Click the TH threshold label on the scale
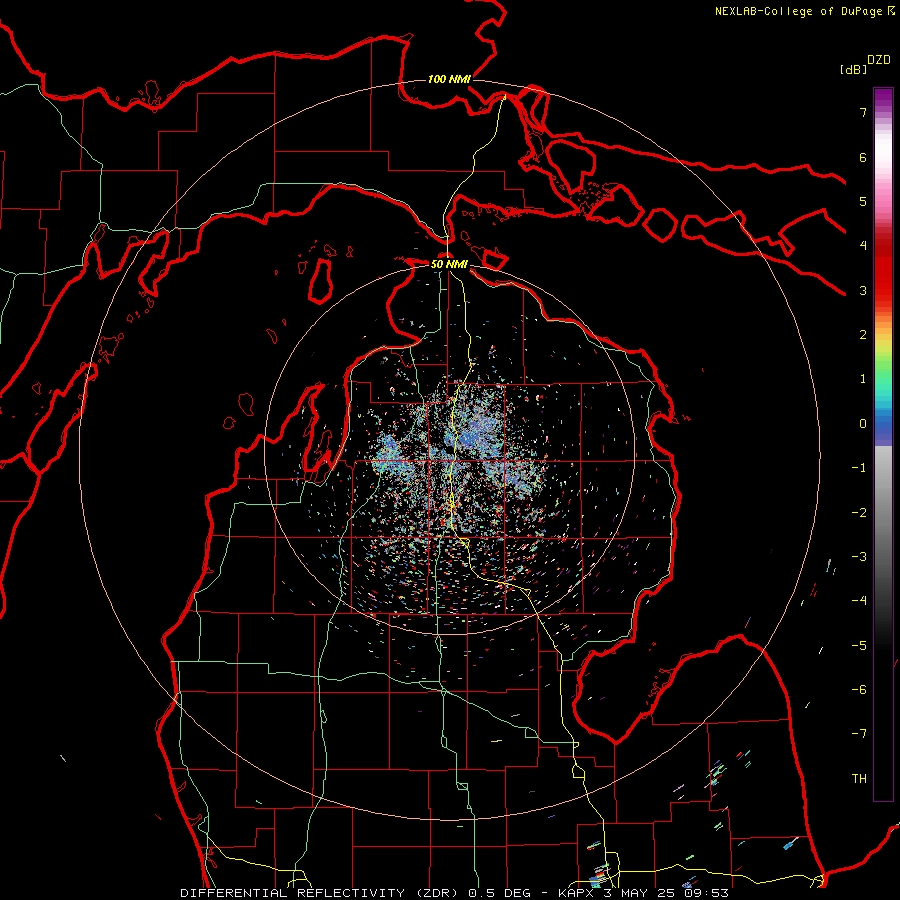Image resolution: width=900 pixels, height=900 pixels. point(859,779)
